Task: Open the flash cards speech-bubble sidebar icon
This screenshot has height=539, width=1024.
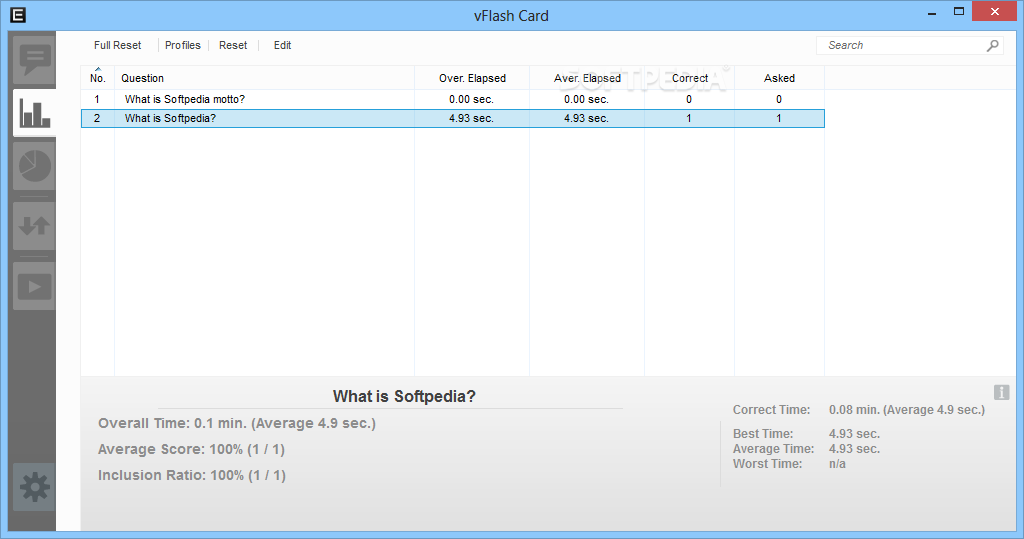Action: pos(34,60)
